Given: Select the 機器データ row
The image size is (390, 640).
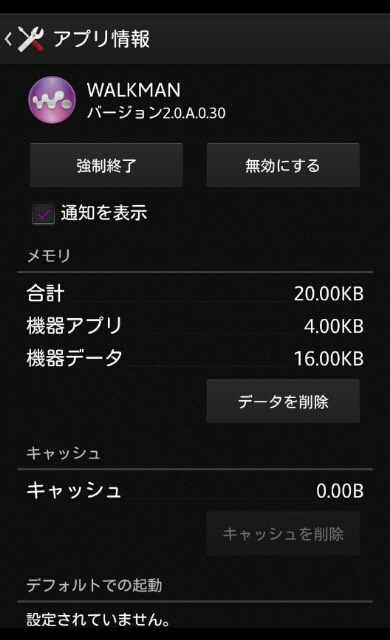Looking at the screenshot, I should (x=195, y=358).
